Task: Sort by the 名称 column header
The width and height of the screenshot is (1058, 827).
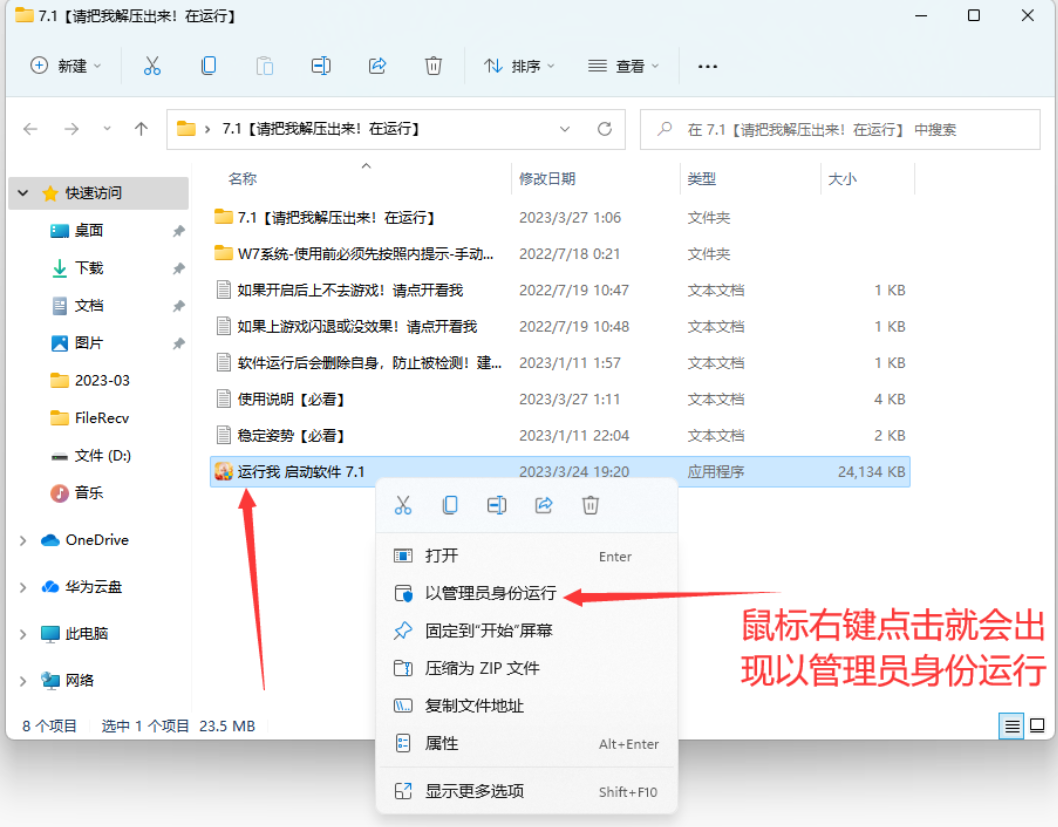Action: pos(242,179)
